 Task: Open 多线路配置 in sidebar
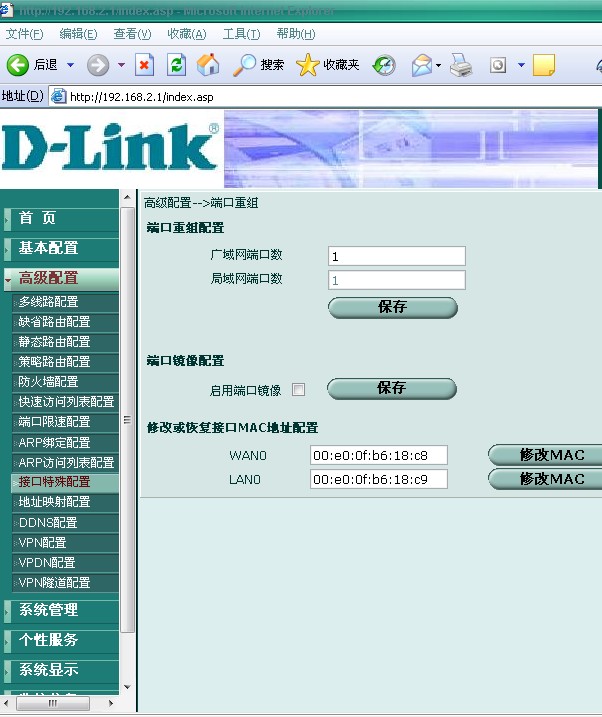65,302
